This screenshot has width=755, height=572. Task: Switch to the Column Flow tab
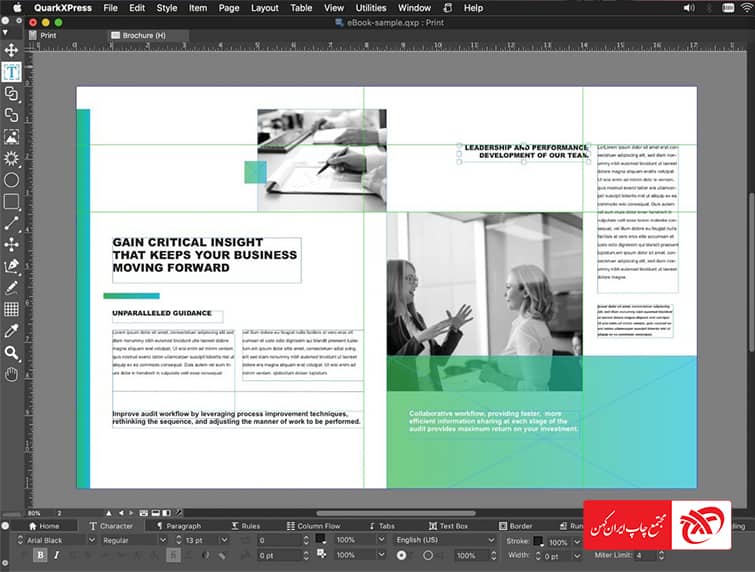pyautogui.click(x=313, y=526)
